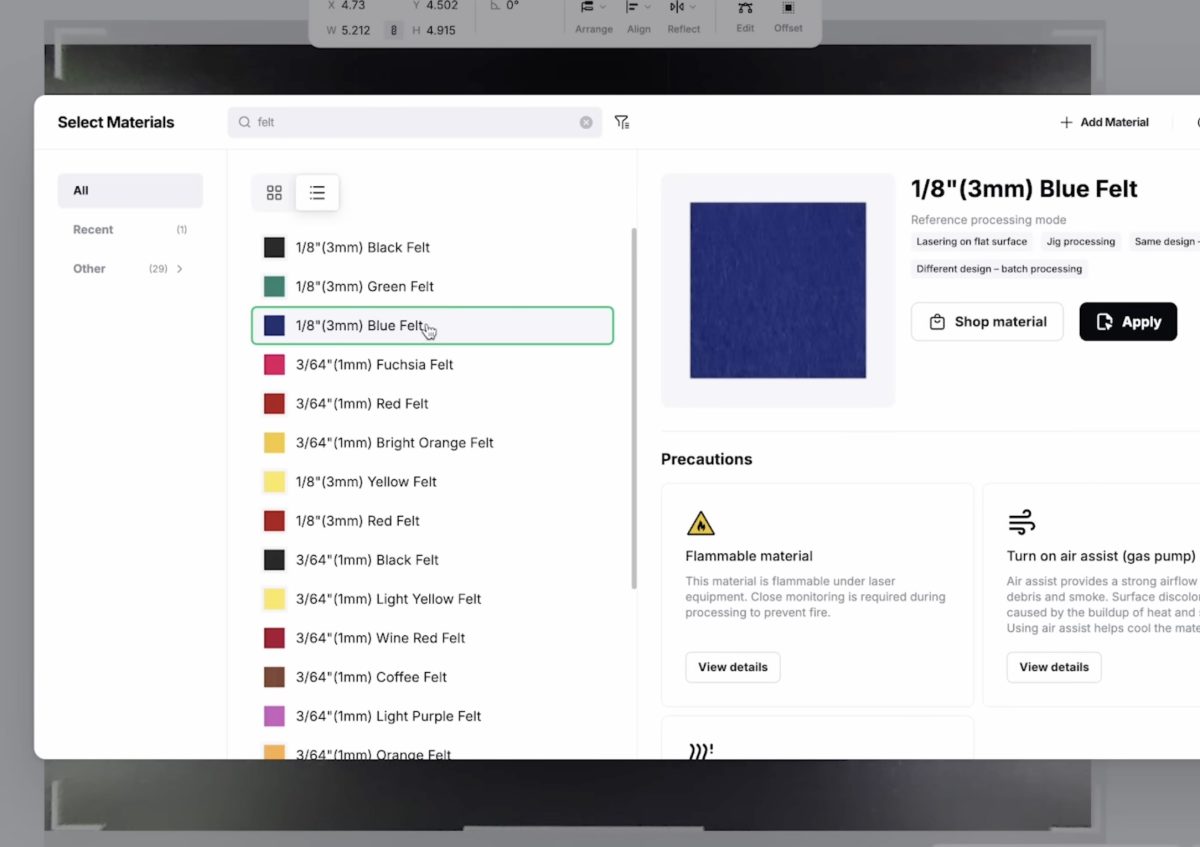1200x847 pixels.
Task: Click the material list scrollbar
Action: [633, 408]
